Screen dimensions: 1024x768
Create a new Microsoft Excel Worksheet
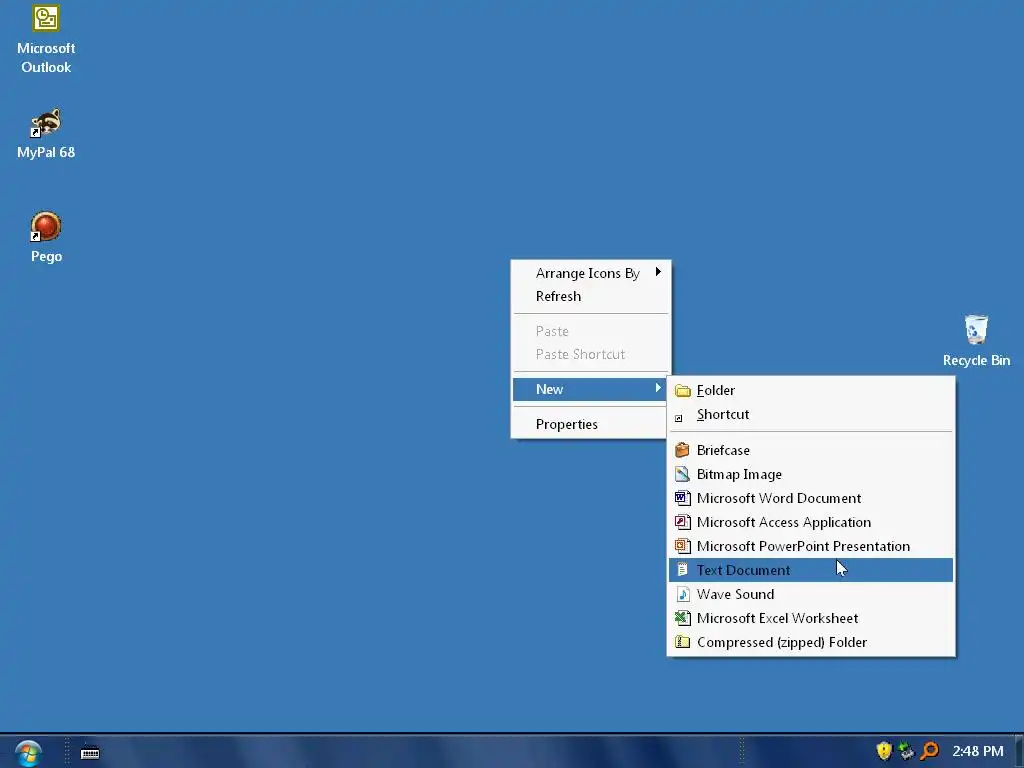[810, 618]
